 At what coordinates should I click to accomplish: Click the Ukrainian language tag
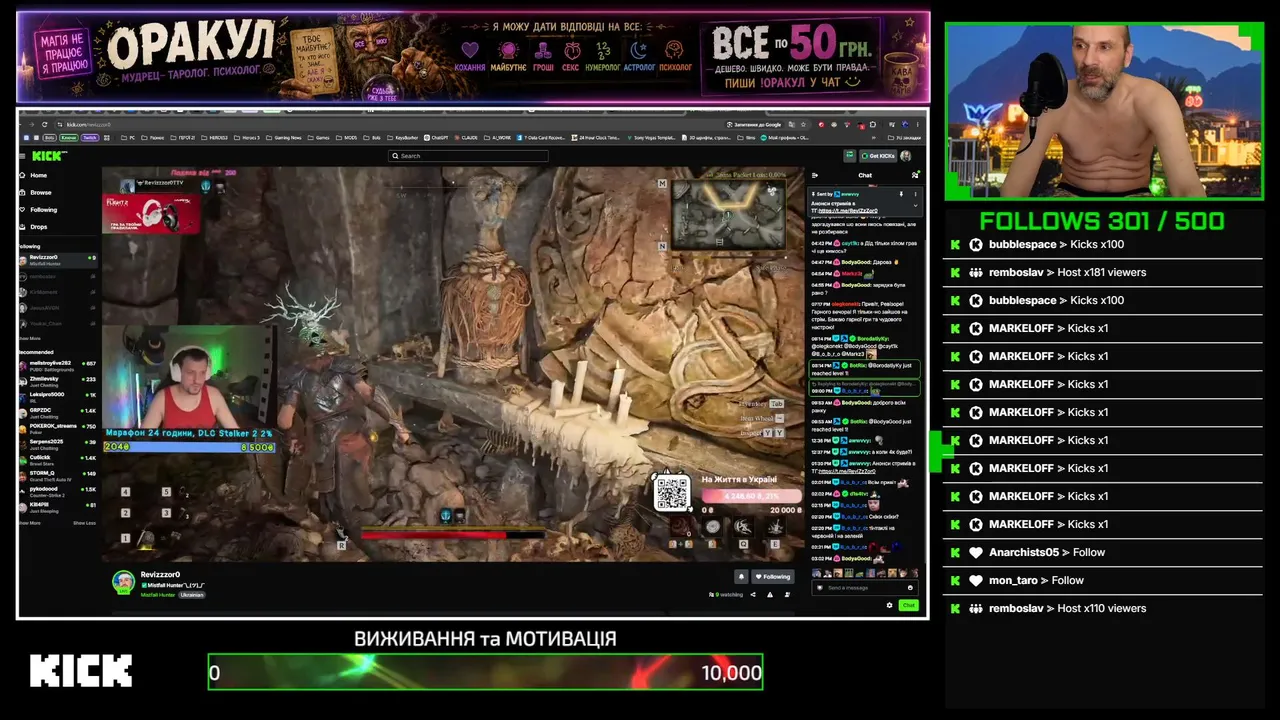[x=192, y=595]
